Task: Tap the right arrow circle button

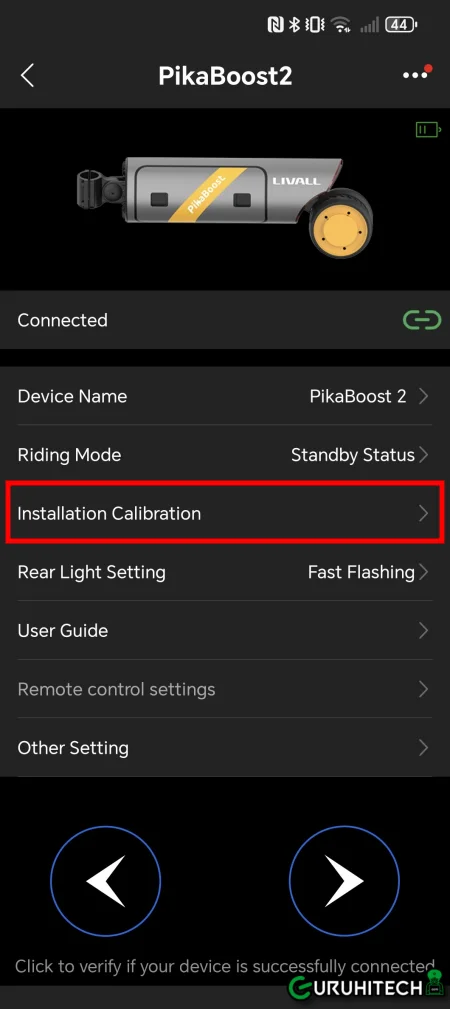Action: pyautogui.click(x=344, y=882)
